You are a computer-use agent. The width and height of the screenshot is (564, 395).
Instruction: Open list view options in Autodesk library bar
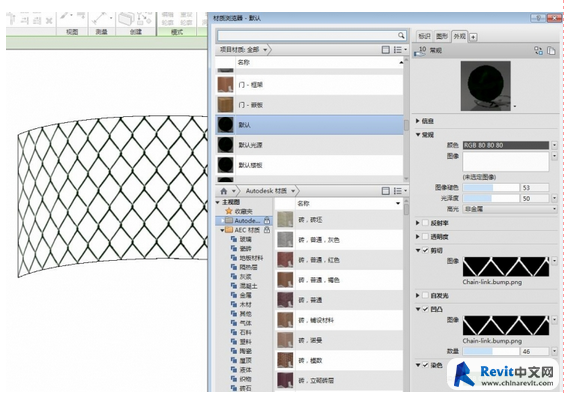point(400,191)
